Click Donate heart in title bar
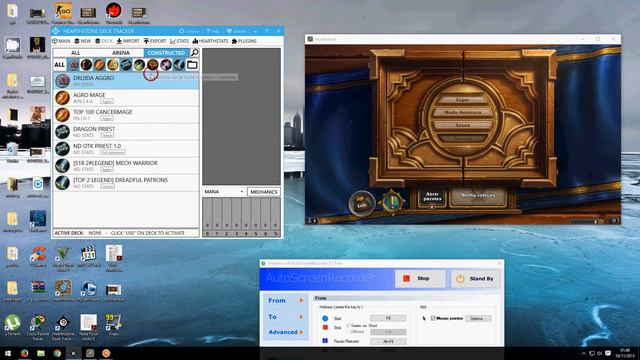Image resolution: width=640 pixels, height=360 pixels. 236,31
